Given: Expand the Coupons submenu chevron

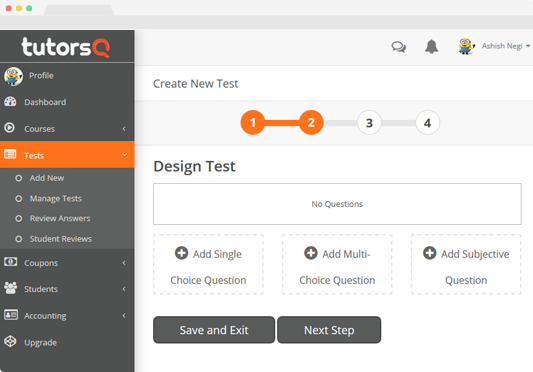Looking at the screenshot, I should (124, 263).
